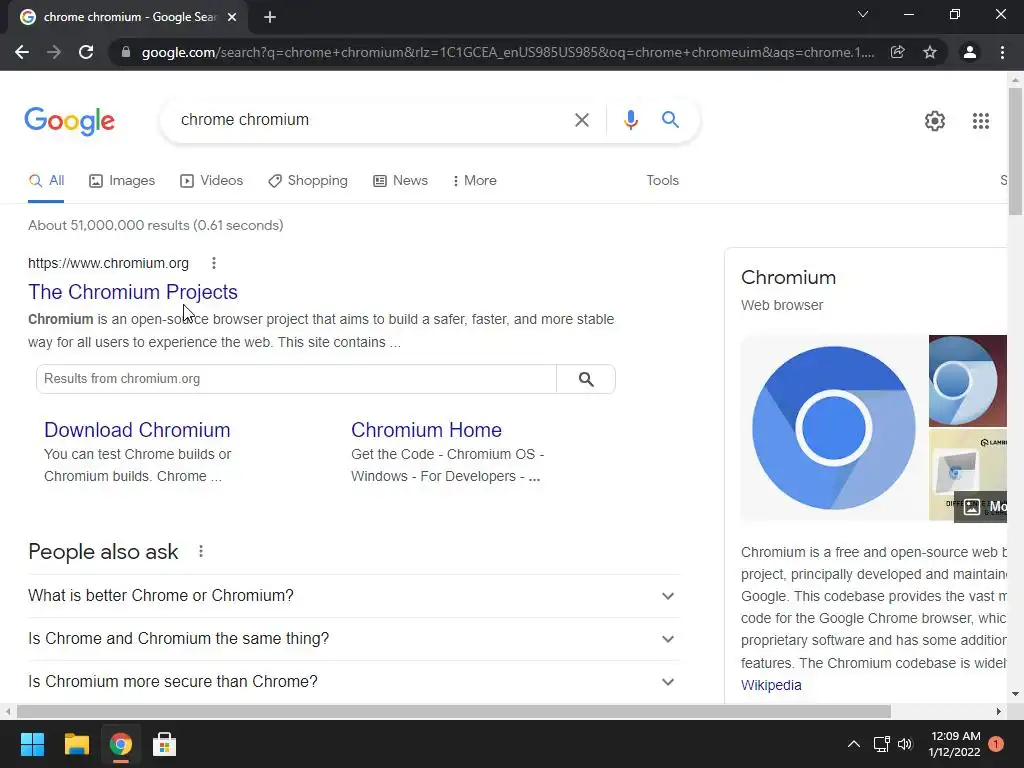Viewport: 1024px width, 768px height.
Task: Open the Windows Start menu
Action: click(x=32, y=744)
